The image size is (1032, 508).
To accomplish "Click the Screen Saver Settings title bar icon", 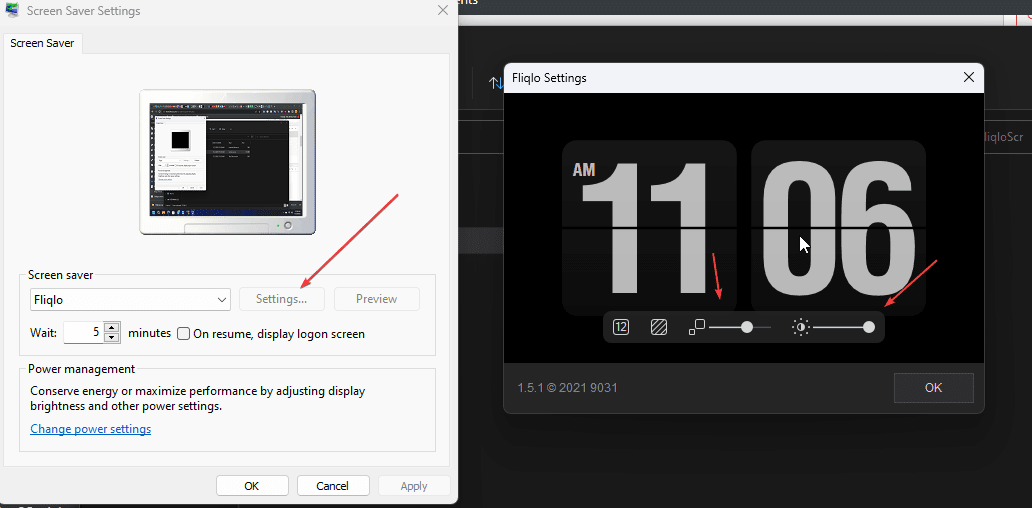I will coord(12,11).
